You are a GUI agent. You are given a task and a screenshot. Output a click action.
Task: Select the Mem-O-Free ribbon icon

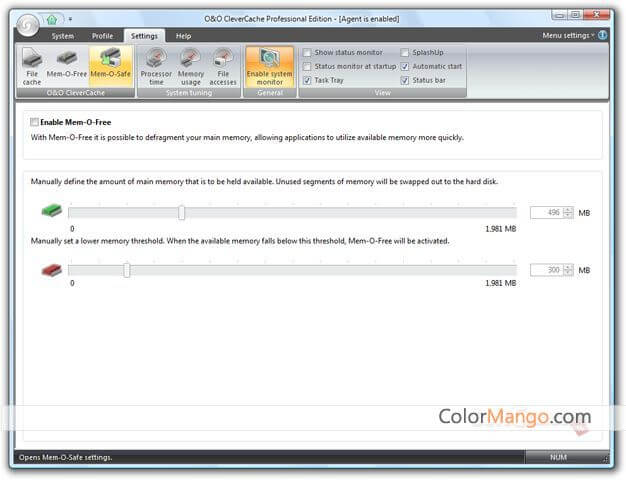click(67, 64)
